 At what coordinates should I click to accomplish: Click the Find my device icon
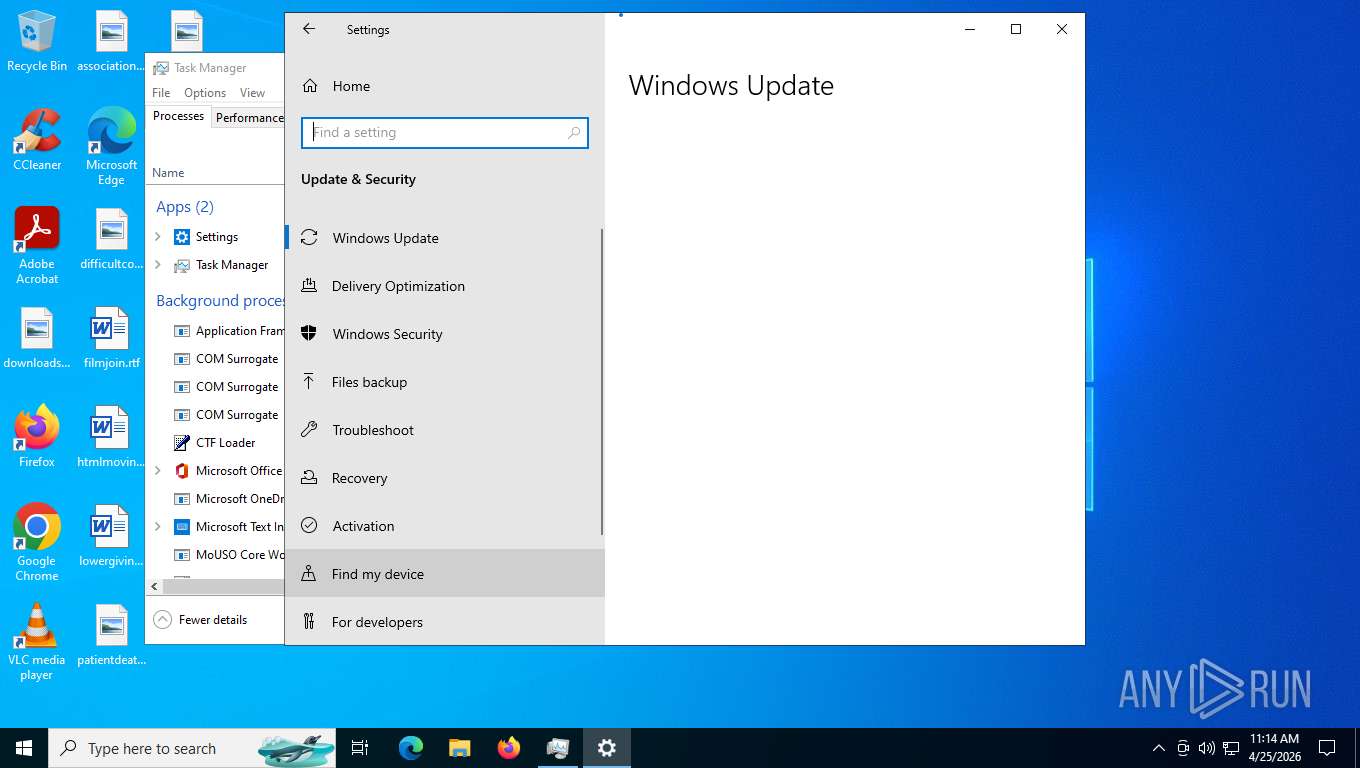(x=309, y=574)
